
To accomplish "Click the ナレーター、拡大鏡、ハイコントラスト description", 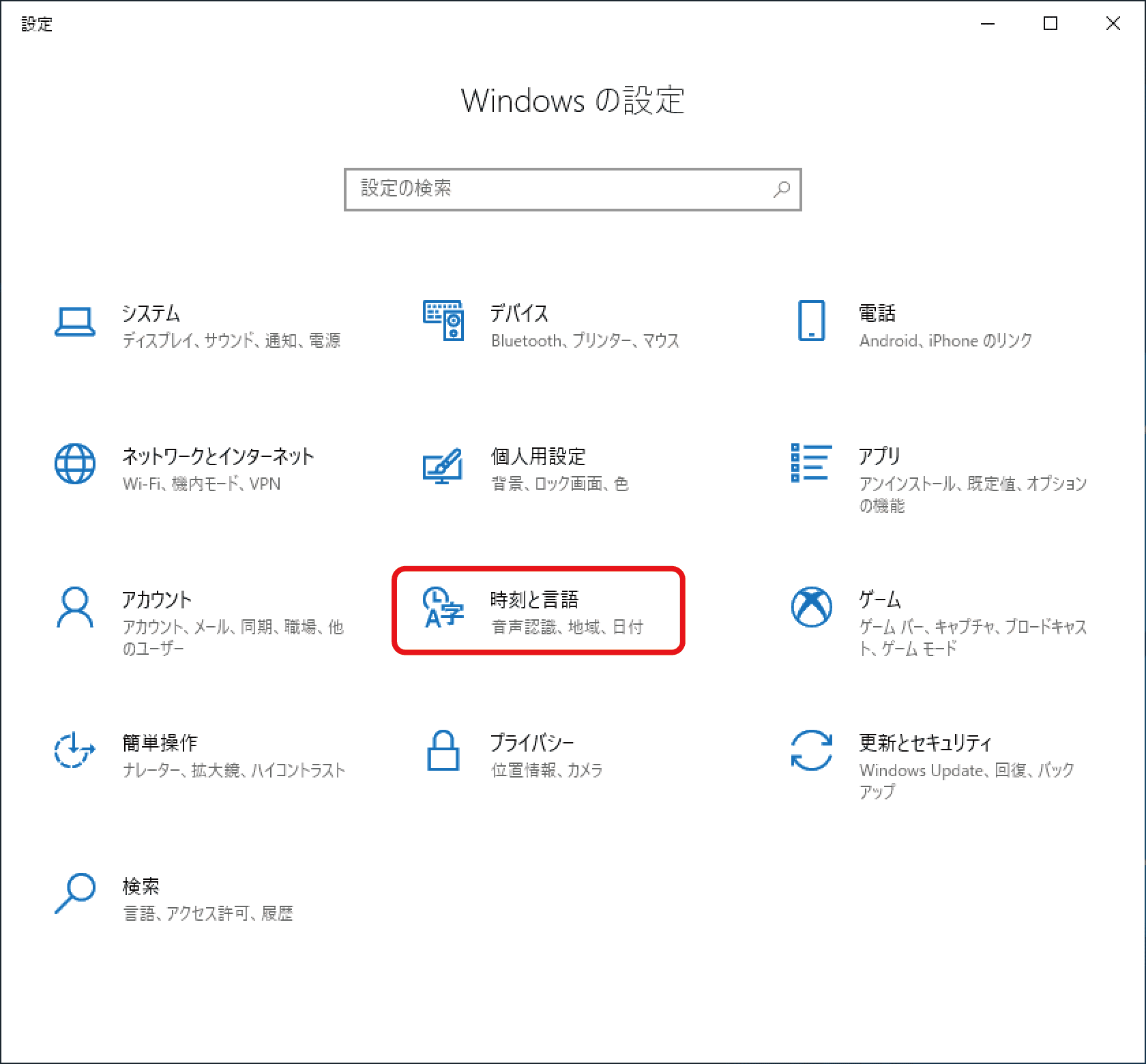I will pyautogui.click(x=234, y=770).
